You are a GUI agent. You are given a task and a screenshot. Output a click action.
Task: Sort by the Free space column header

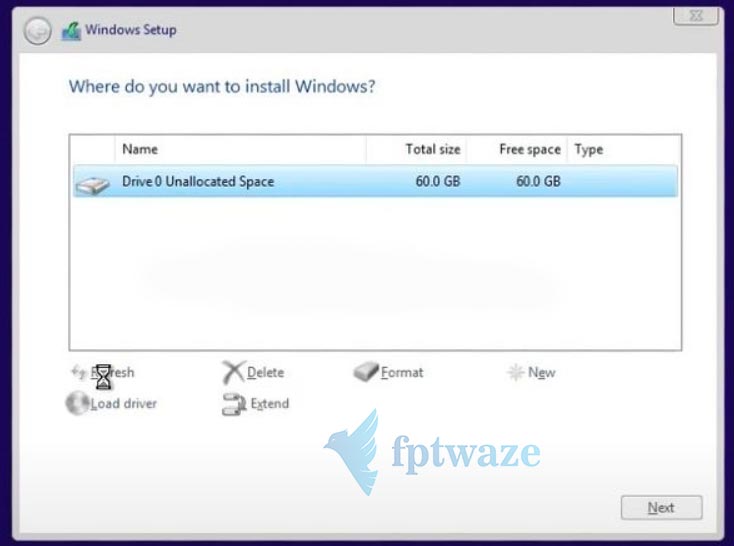point(517,149)
